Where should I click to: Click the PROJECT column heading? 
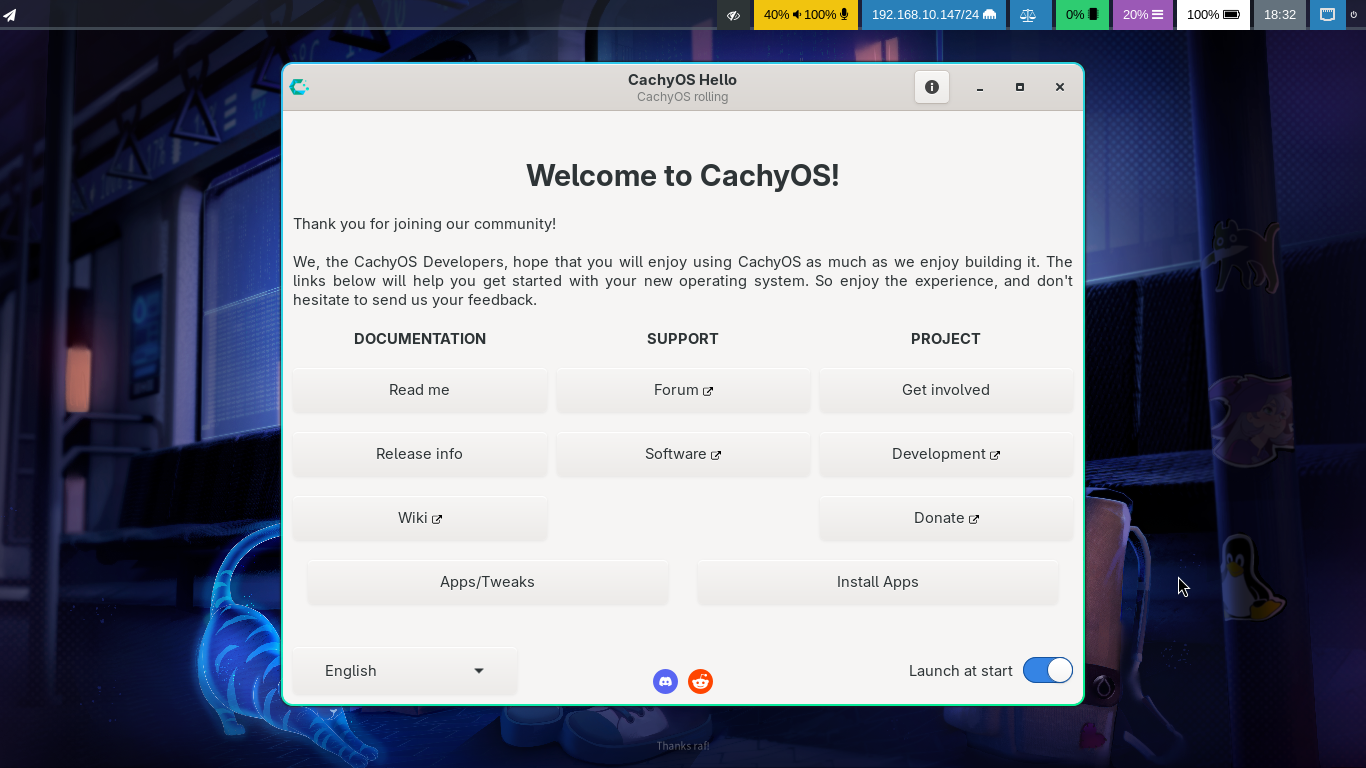946,339
